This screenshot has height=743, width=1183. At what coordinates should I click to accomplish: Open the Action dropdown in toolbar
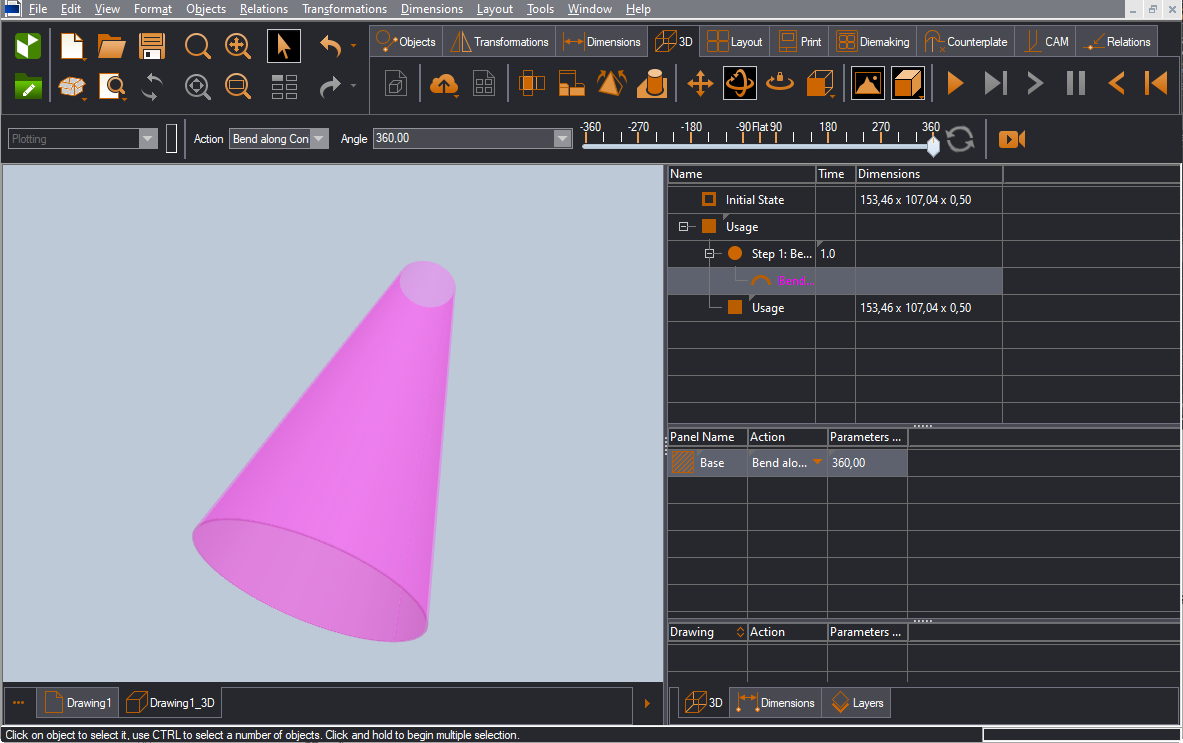[319, 139]
